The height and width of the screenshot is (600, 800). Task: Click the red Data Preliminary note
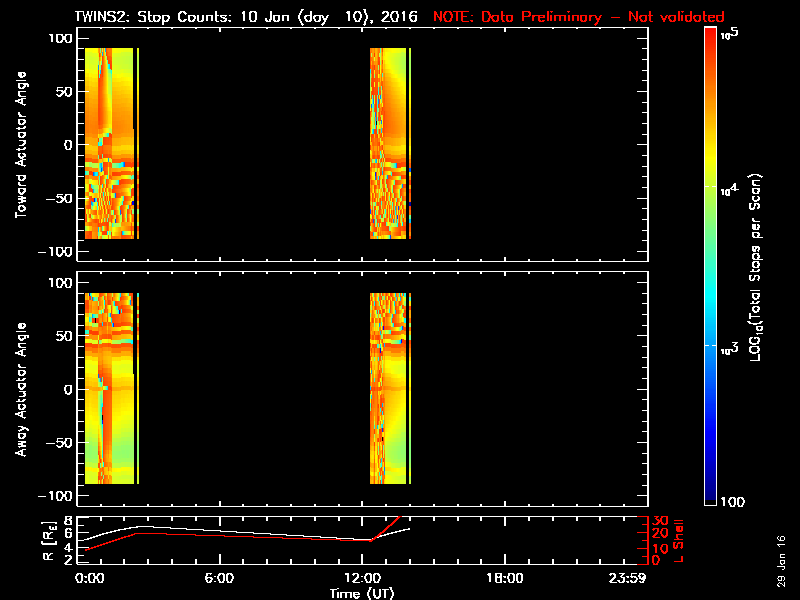(x=579, y=17)
